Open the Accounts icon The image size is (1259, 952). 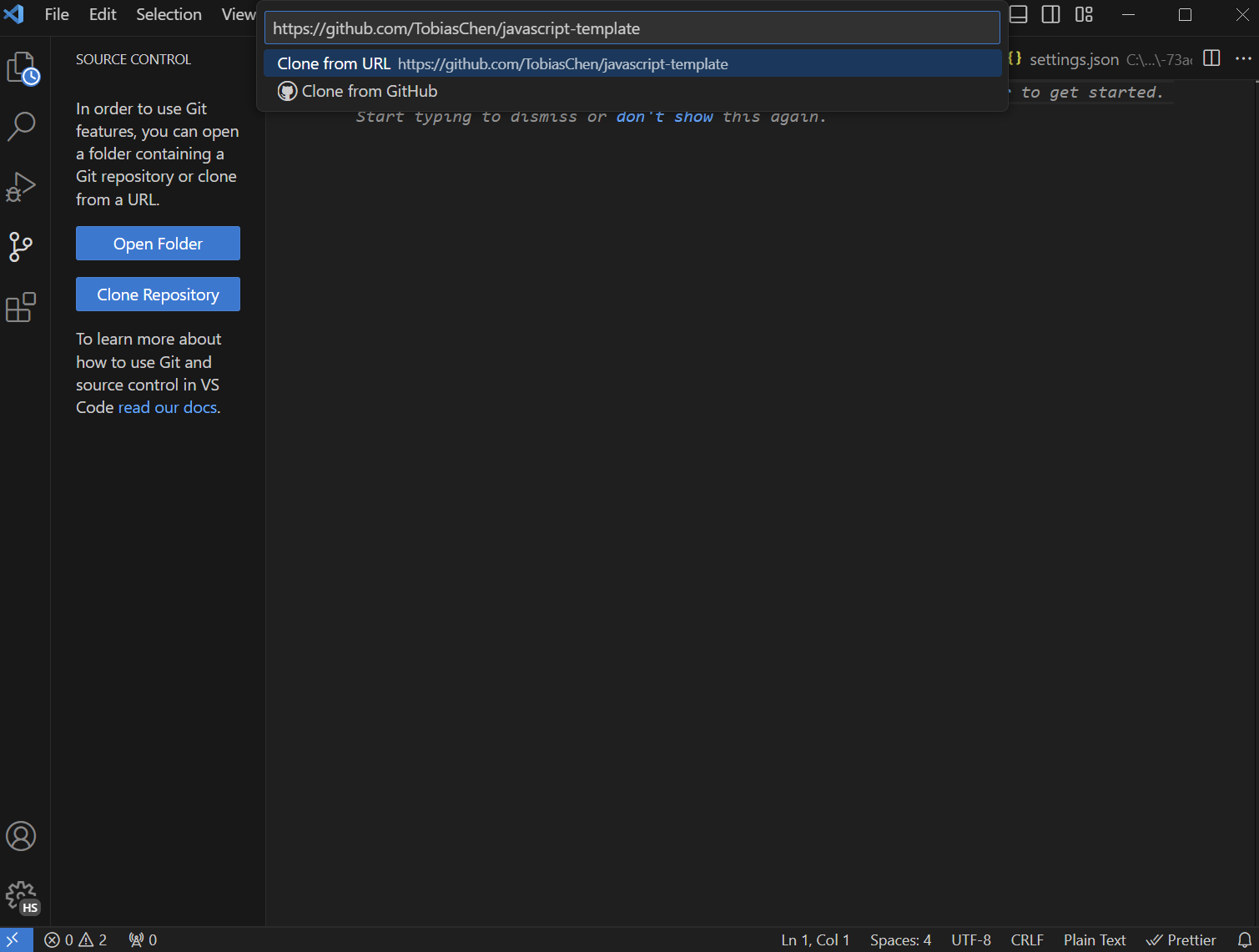tap(22, 836)
